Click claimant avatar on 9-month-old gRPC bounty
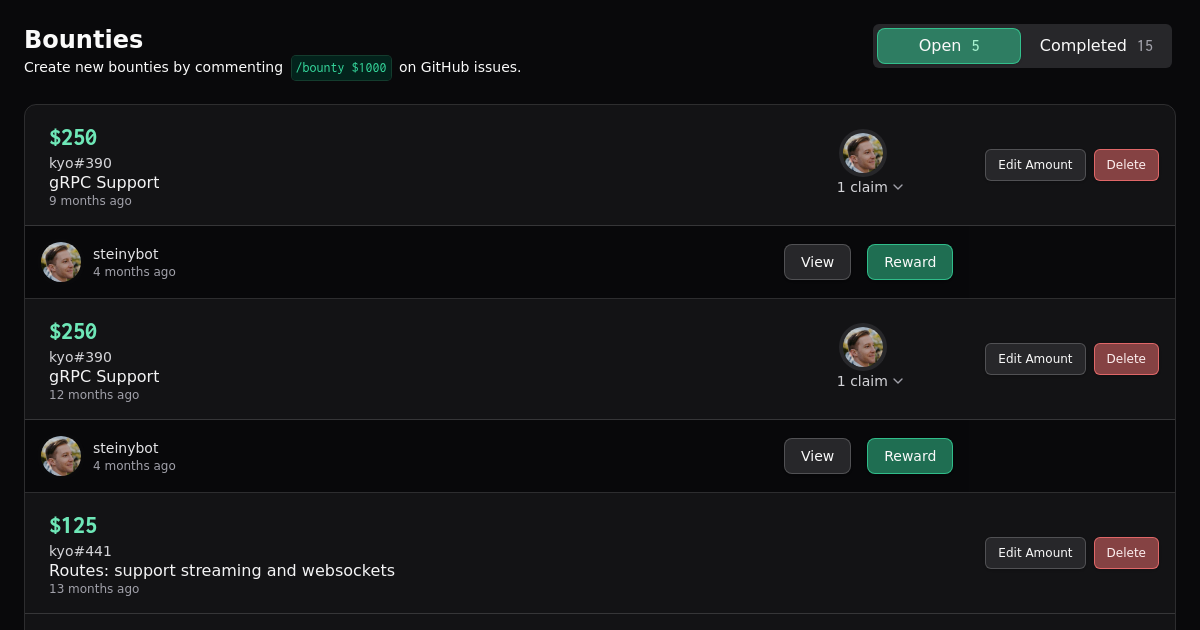 (x=862, y=153)
